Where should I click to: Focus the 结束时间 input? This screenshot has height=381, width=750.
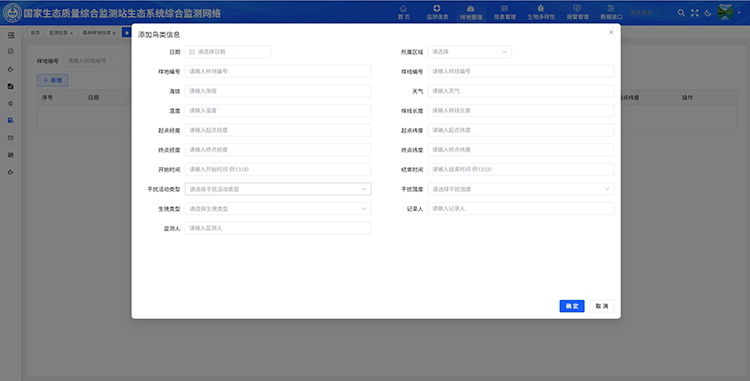click(x=521, y=169)
